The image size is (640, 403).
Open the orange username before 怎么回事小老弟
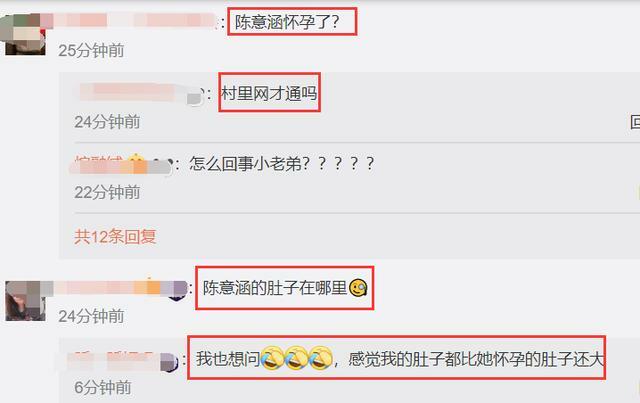click(x=122, y=165)
